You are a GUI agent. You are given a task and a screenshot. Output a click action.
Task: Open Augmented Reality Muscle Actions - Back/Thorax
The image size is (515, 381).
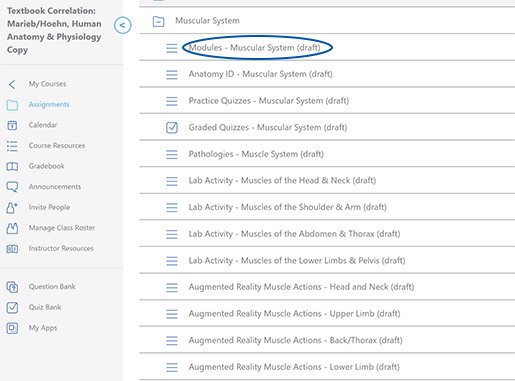295,340
